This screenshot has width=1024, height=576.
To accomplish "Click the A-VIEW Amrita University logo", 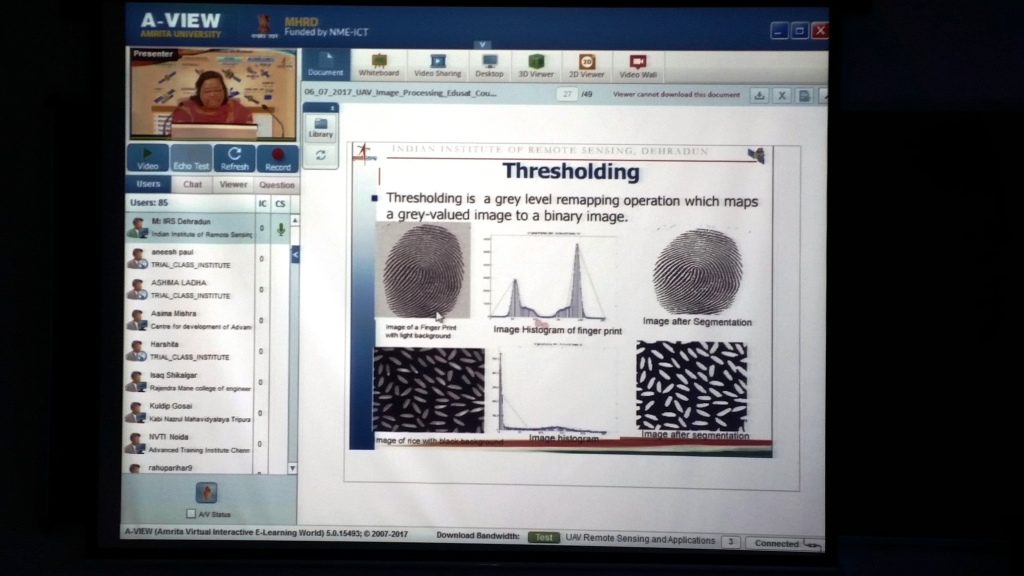I will (x=180, y=25).
